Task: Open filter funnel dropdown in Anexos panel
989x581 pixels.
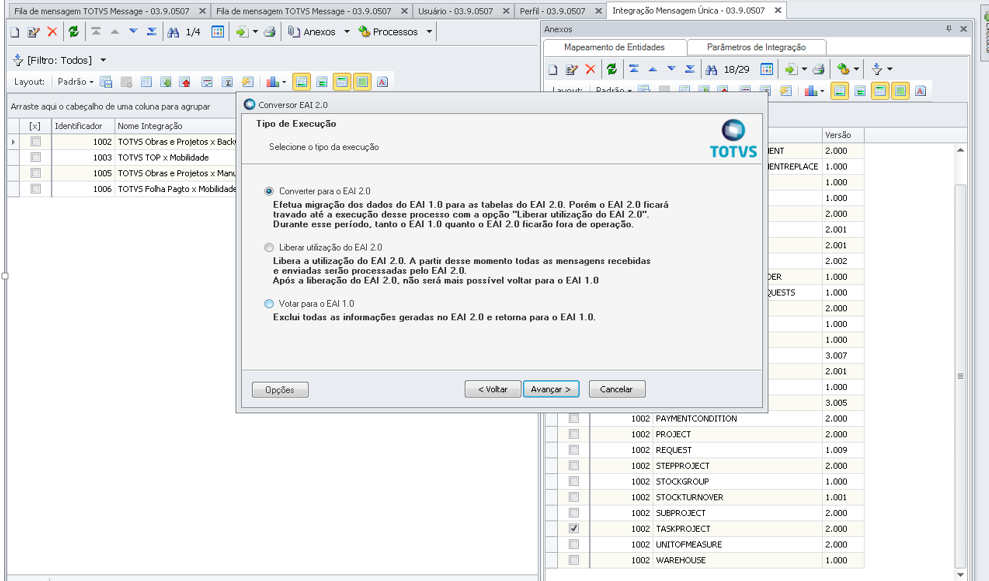Action: (x=890, y=69)
